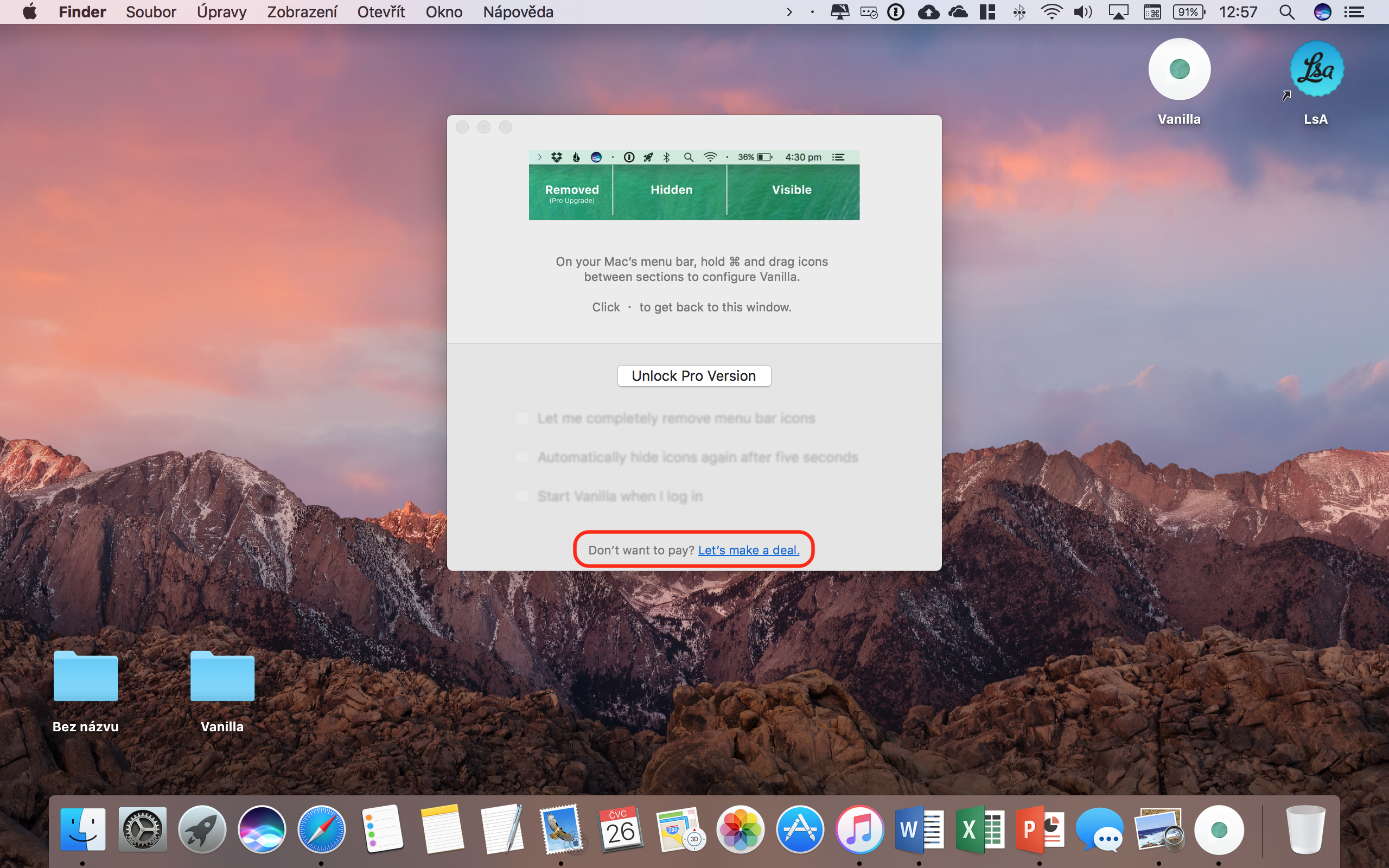
Task: Check Start Vanilla when I log in
Action: tap(522, 496)
